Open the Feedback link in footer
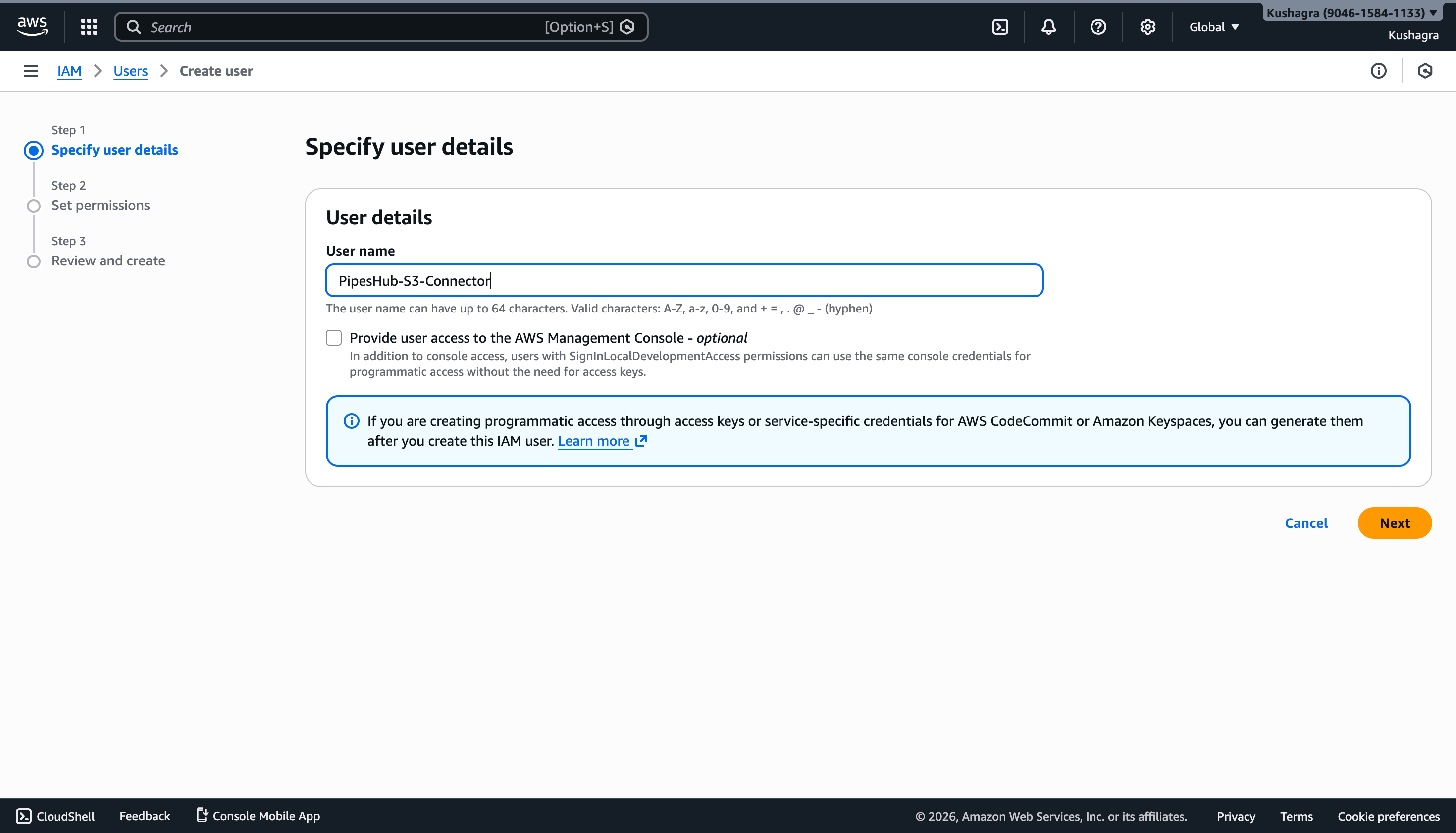 [x=145, y=816]
